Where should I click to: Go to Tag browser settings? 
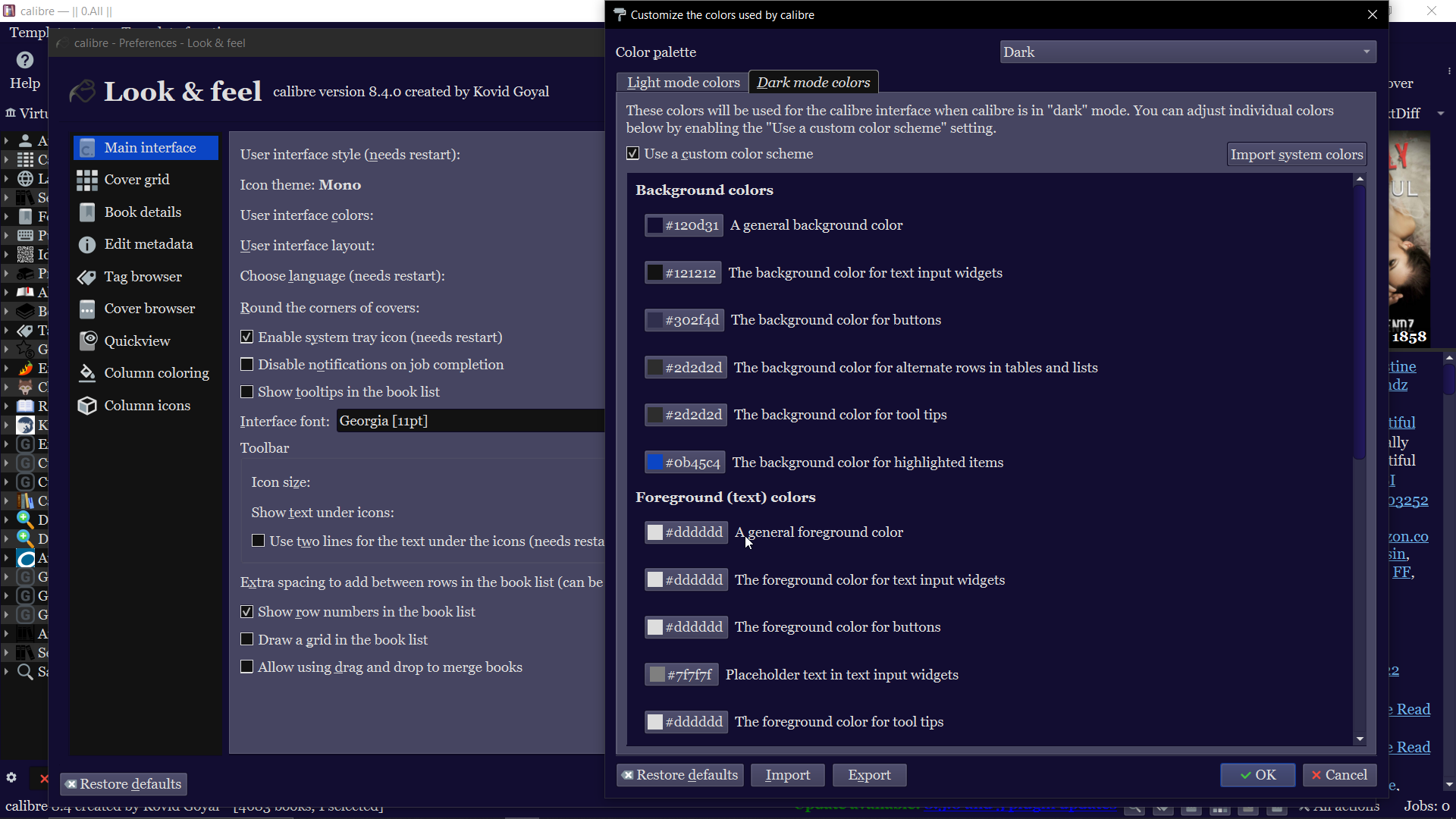click(x=143, y=277)
